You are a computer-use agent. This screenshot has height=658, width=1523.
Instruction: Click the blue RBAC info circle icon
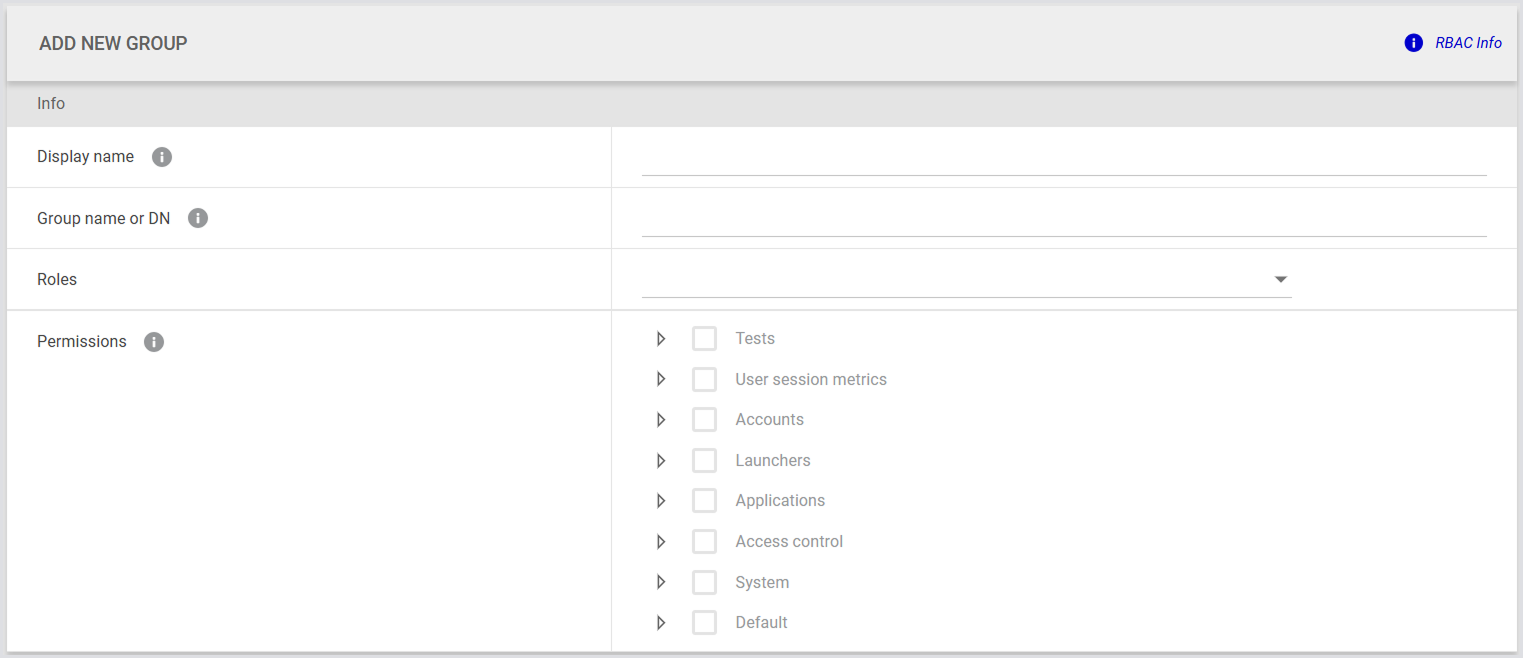click(x=1413, y=43)
